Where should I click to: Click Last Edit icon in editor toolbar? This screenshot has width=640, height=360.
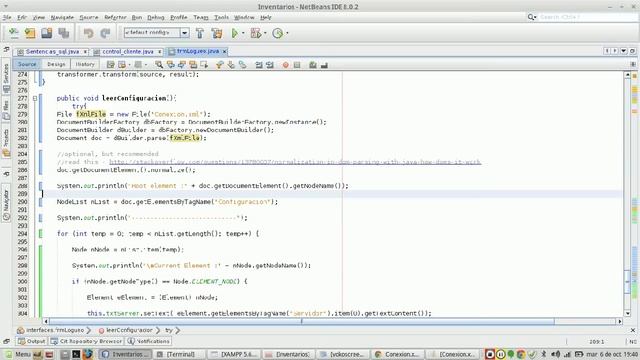point(110,65)
